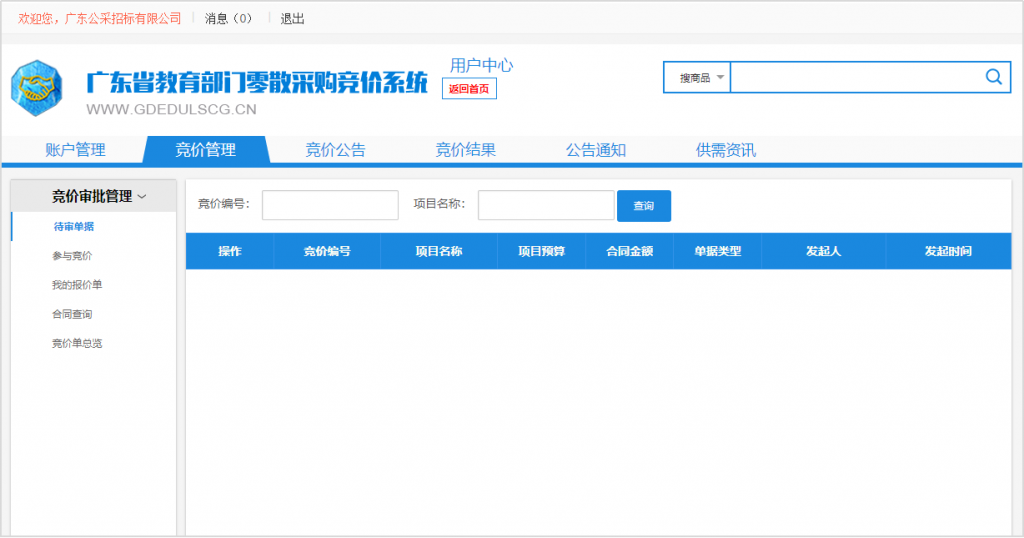Click the search magnifier icon
Viewport: 1024px width, 538px height.
[x=993, y=77]
